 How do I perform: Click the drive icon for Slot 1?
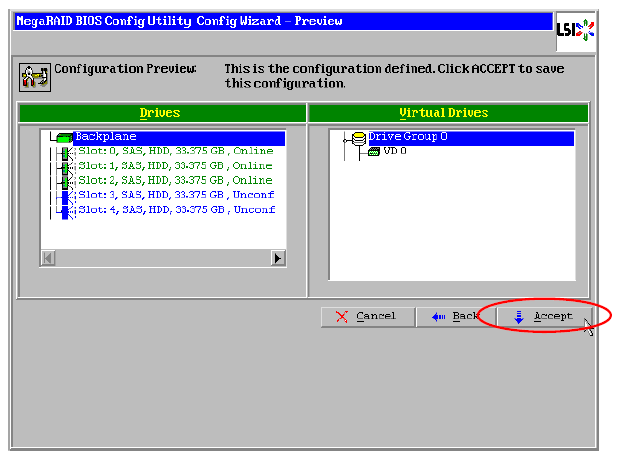point(66,168)
